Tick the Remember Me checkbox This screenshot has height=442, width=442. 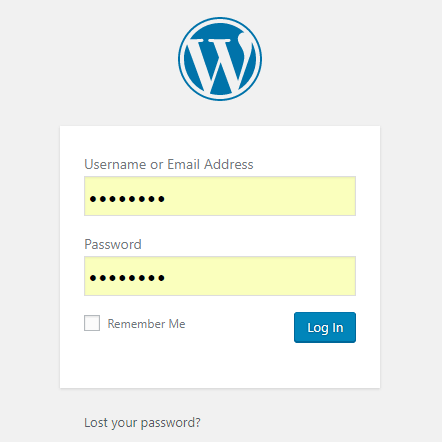click(92, 323)
